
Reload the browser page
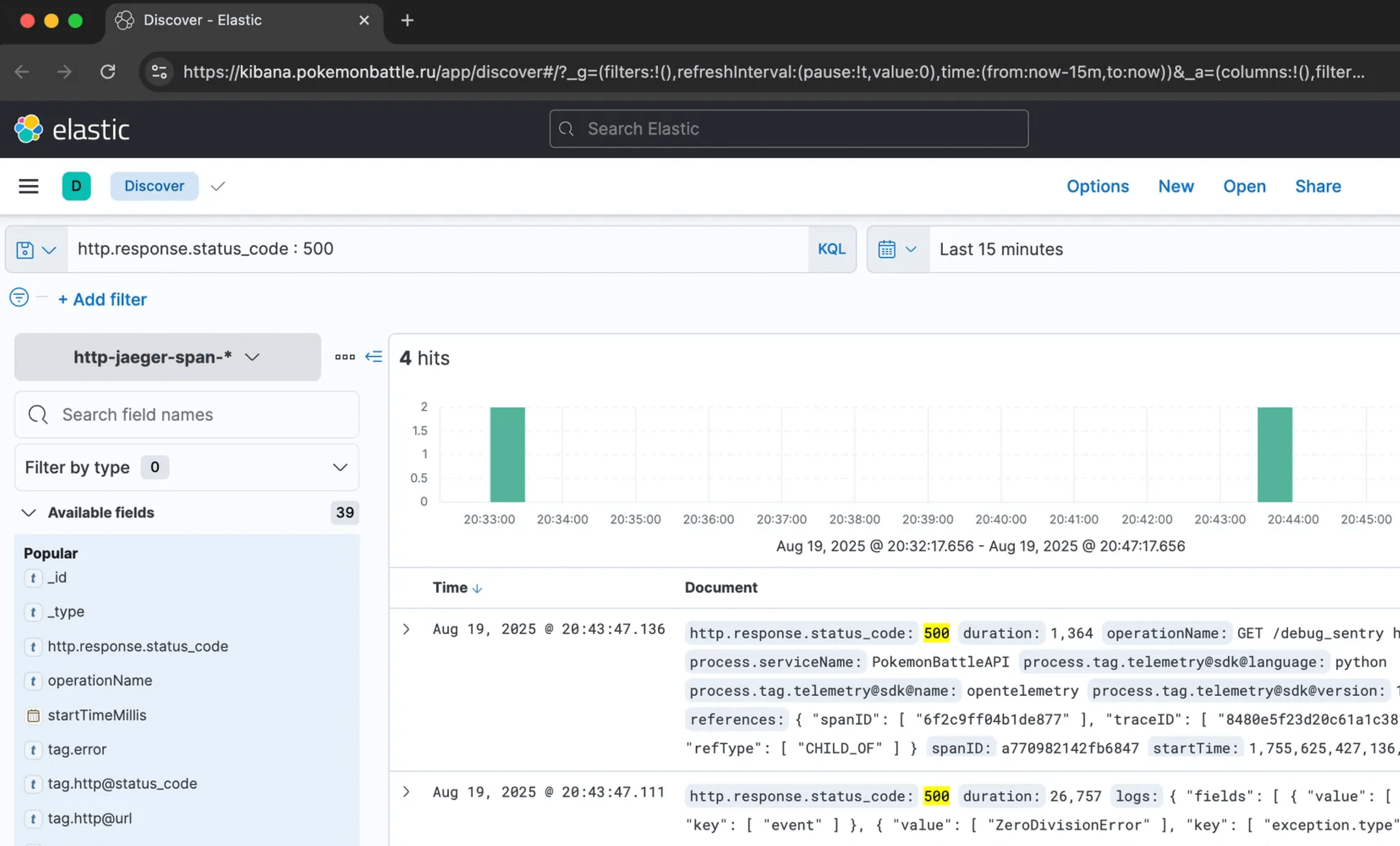click(108, 72)
